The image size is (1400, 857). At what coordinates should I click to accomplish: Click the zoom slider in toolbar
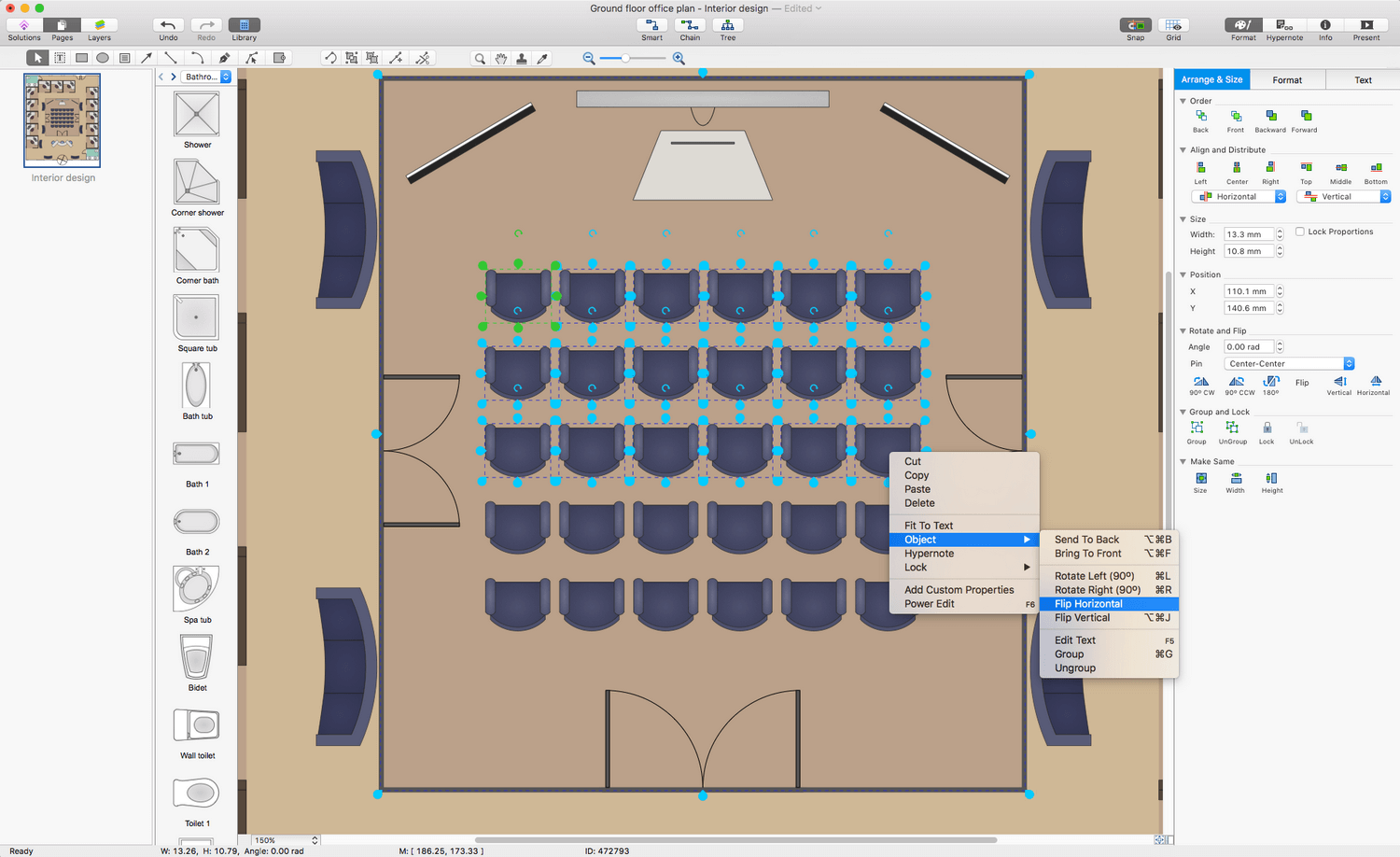pyautogui.click(x=626, y=58)
